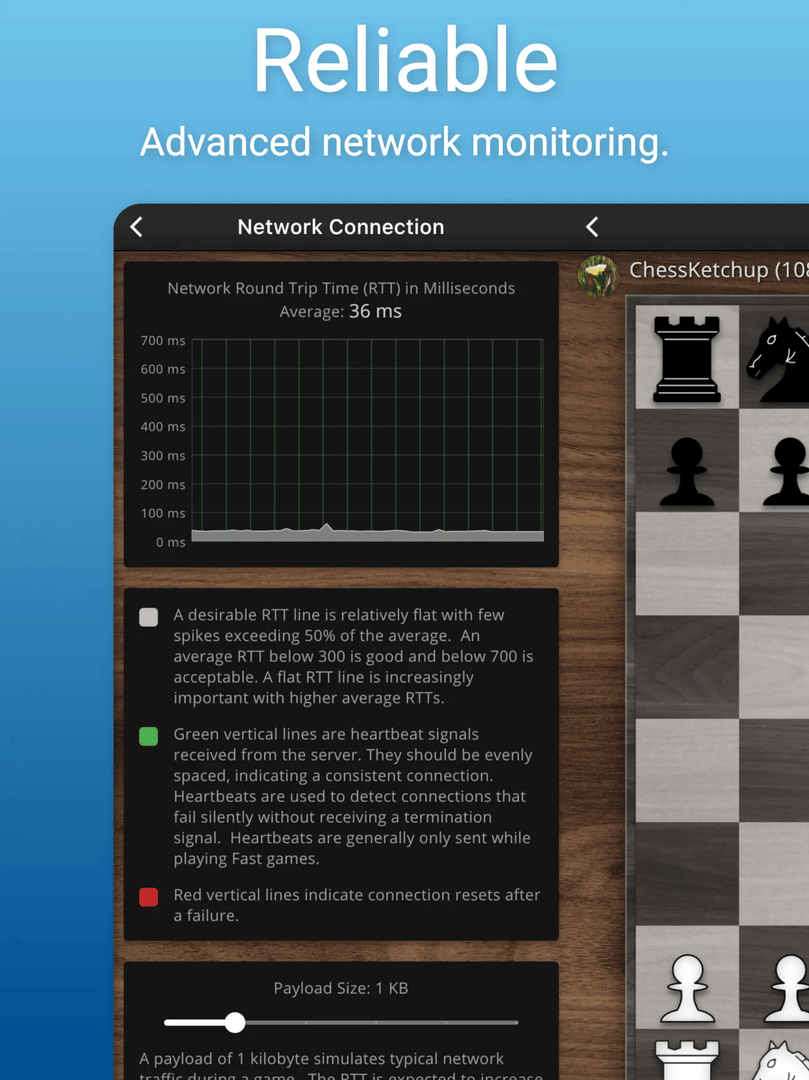809x1080 pixels.
Task: Select the white pawn above the white rook
Action: coord(686,988)
